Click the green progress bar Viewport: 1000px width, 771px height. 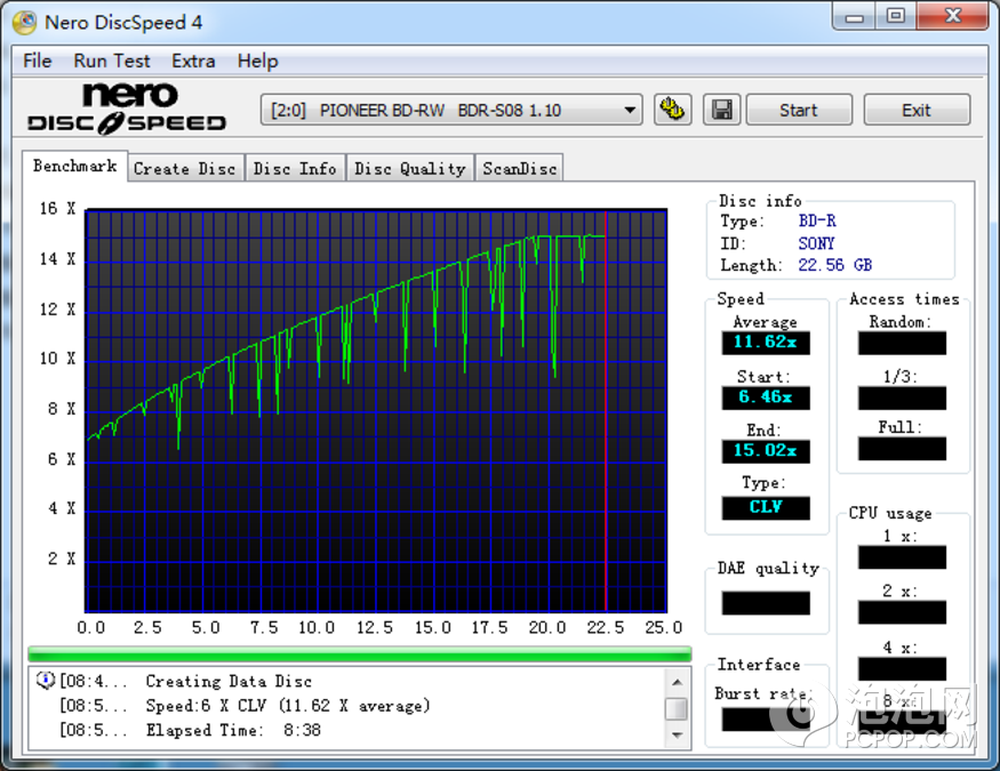point(360,654)
